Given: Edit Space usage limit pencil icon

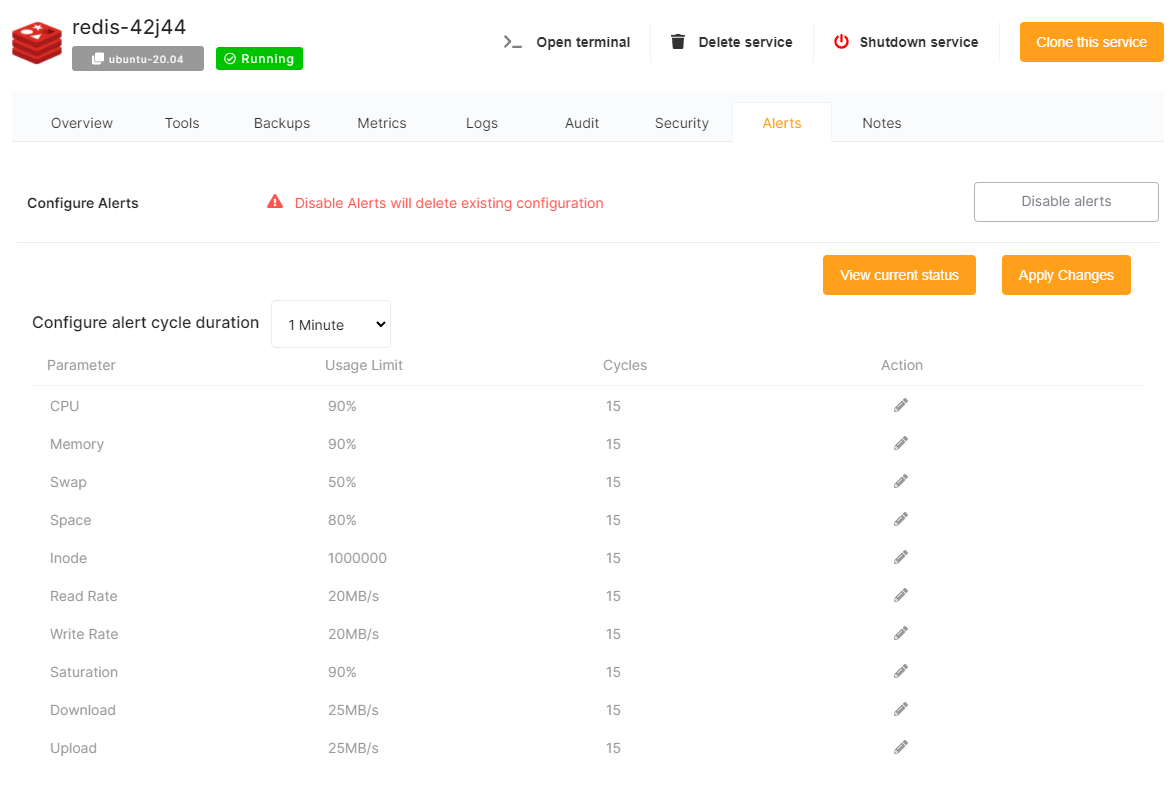Looking at the screenshot, I should [x=901, y=519].
